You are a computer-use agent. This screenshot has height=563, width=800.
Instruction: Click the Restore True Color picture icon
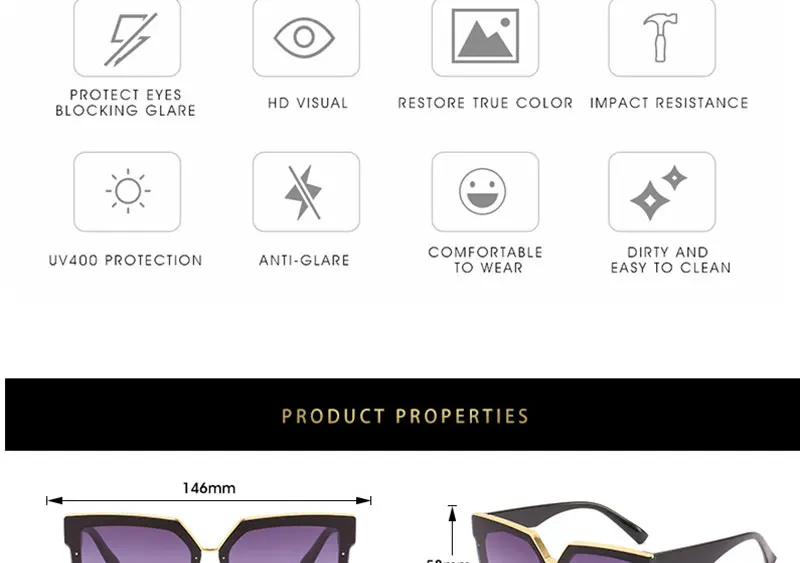tap(485, 38)
